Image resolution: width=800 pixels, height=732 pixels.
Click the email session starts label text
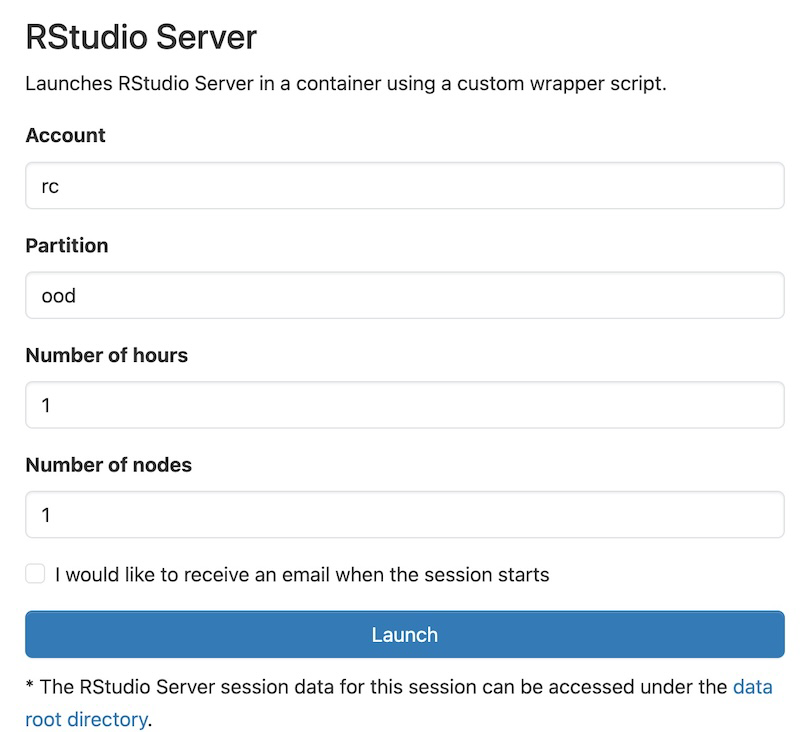tap(302, 574)
